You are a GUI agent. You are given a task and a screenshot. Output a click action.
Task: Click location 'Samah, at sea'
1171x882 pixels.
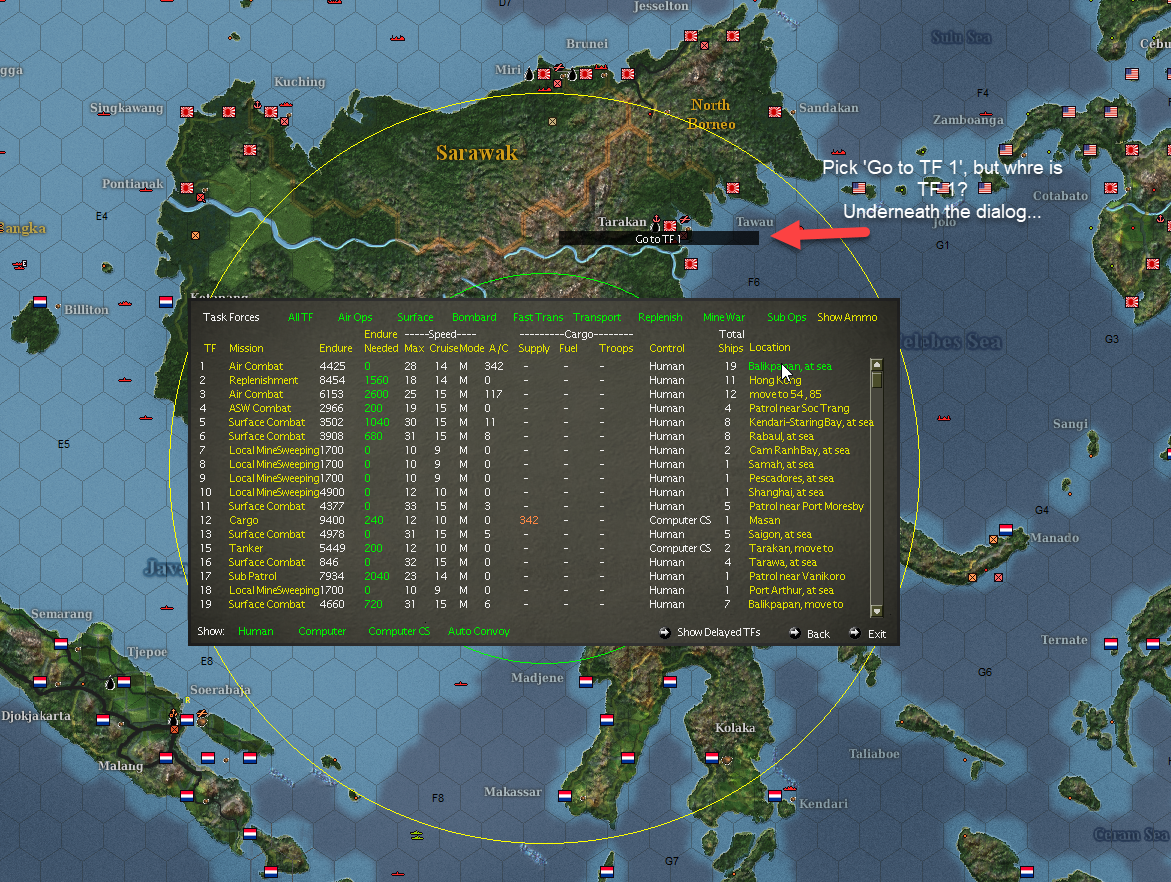click(781, 465)
